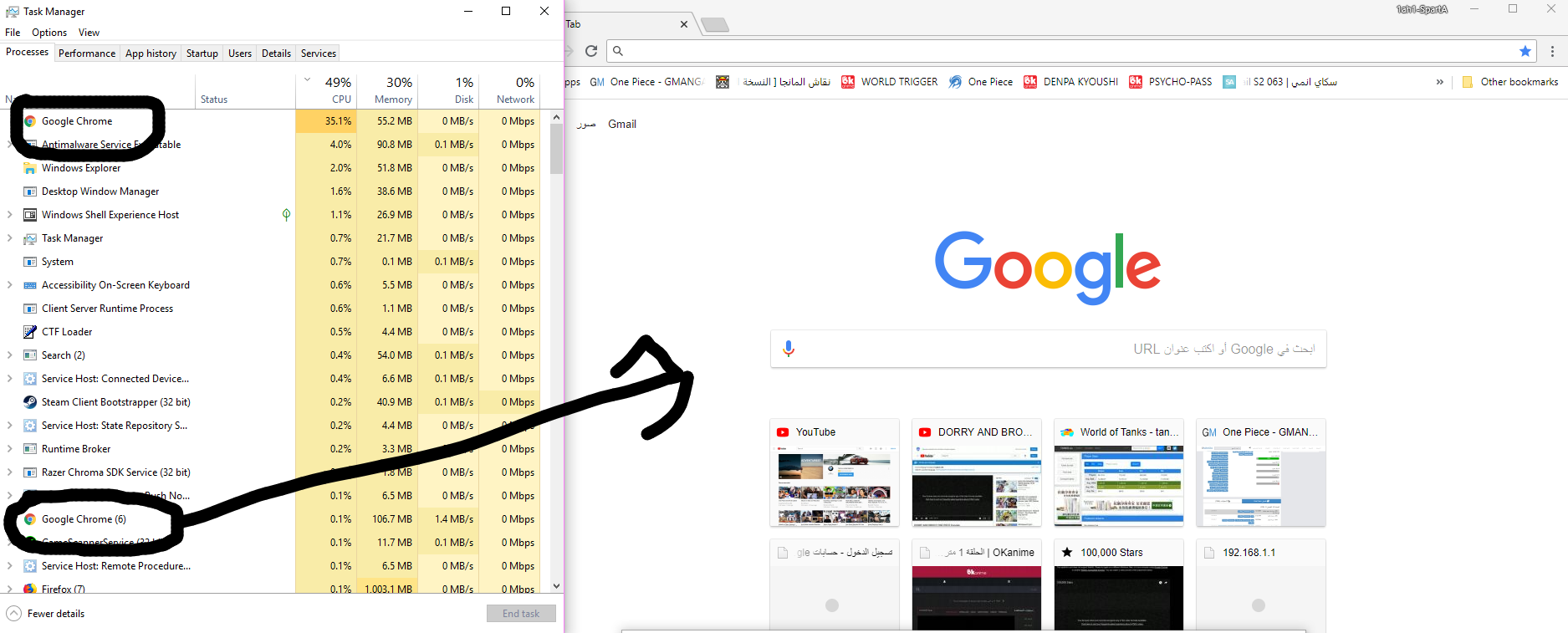Expand Service Host Remote Procedure group

point(10,566)
